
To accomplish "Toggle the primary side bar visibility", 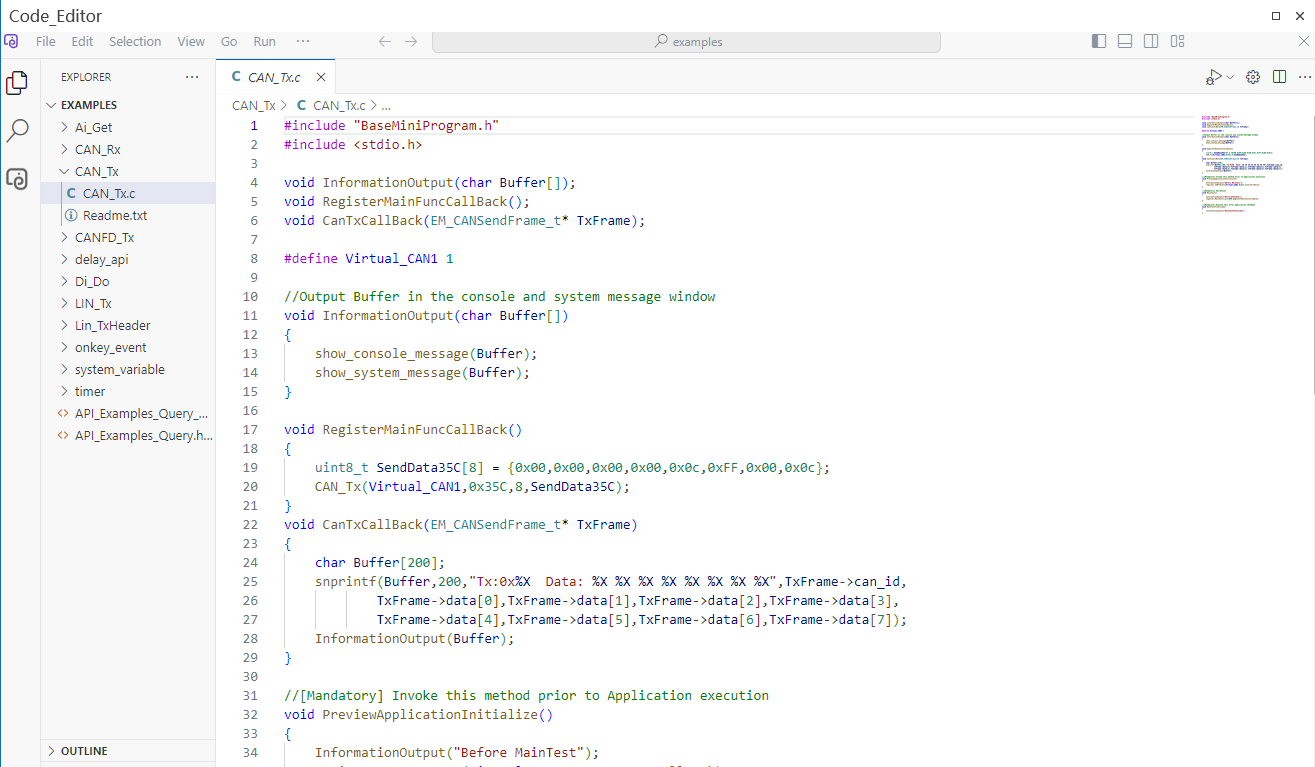I will (1099, 41).
